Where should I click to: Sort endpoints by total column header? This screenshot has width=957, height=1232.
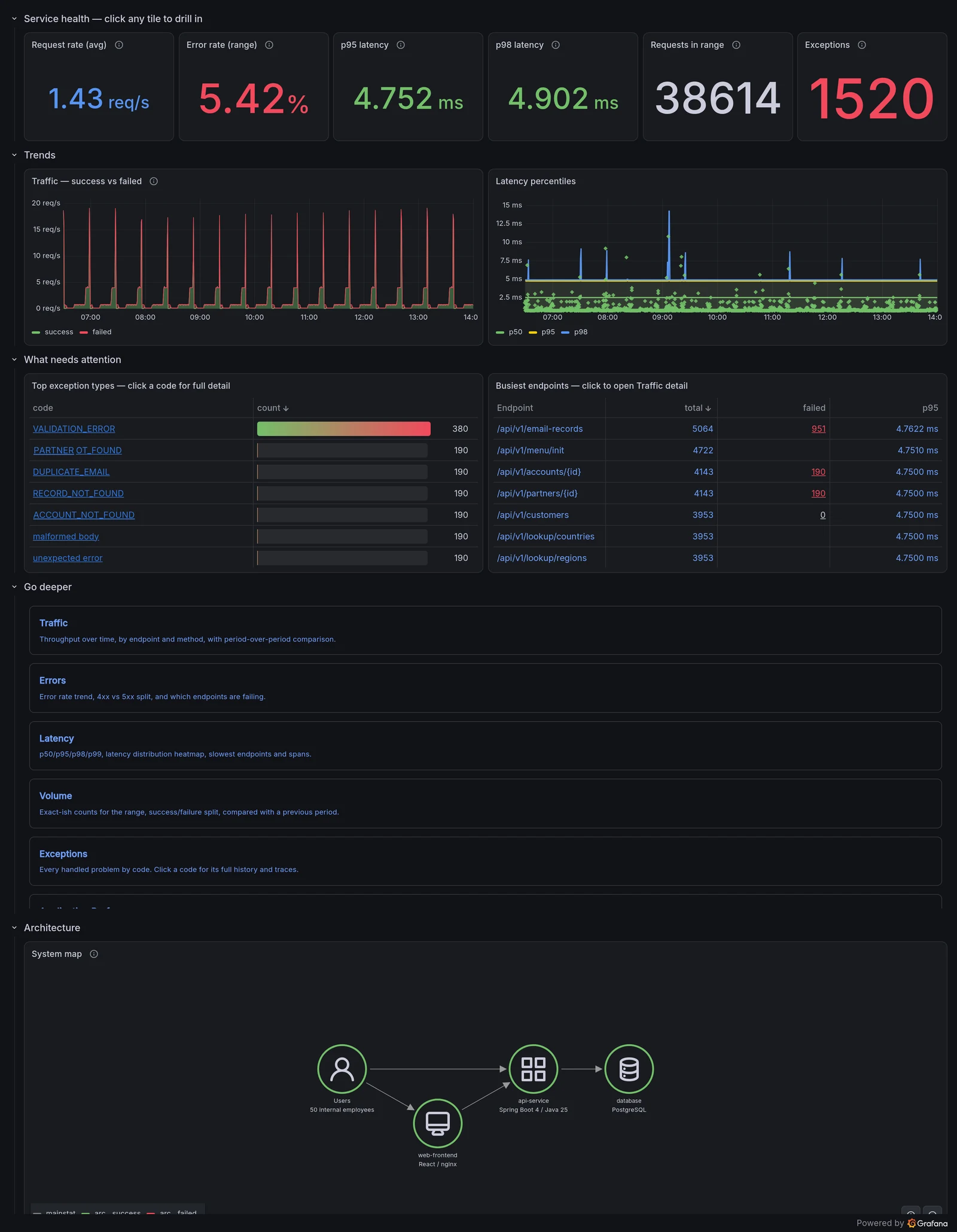697,408
